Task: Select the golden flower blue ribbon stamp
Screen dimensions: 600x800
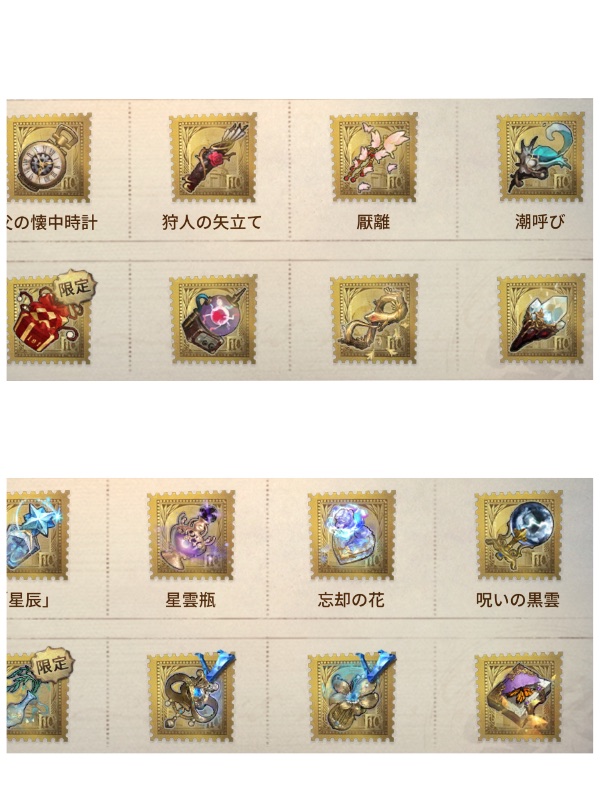Action: point(352,696)
